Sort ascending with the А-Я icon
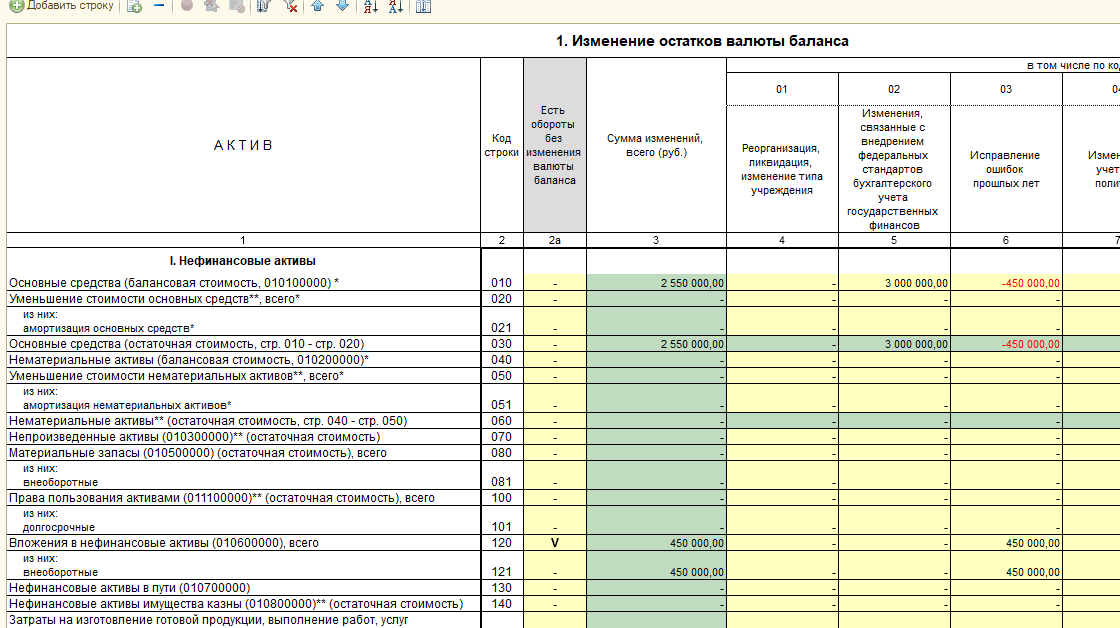1120x628 pixels. (371, 6)
